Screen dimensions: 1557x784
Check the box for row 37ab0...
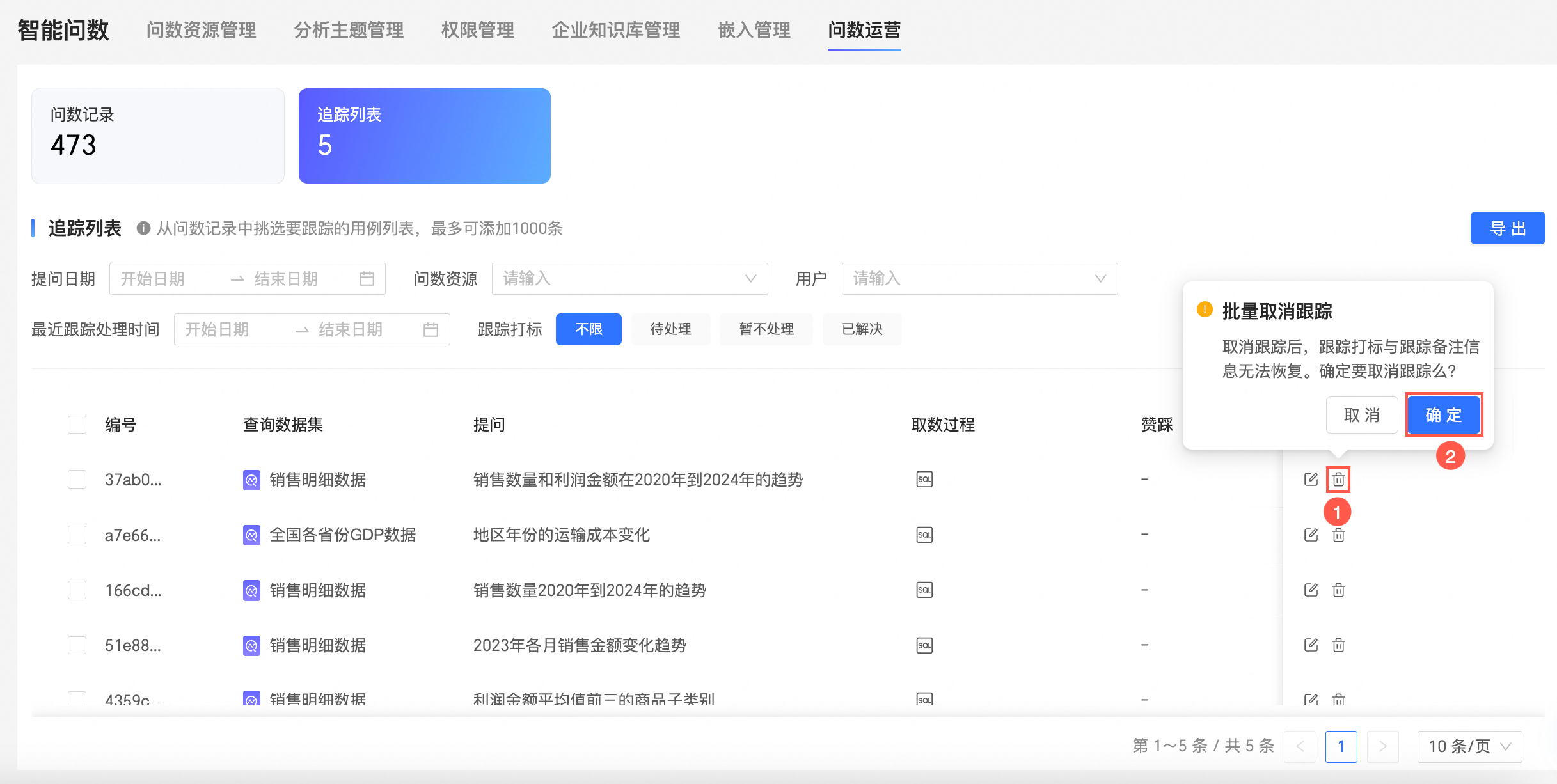(77, 480)
